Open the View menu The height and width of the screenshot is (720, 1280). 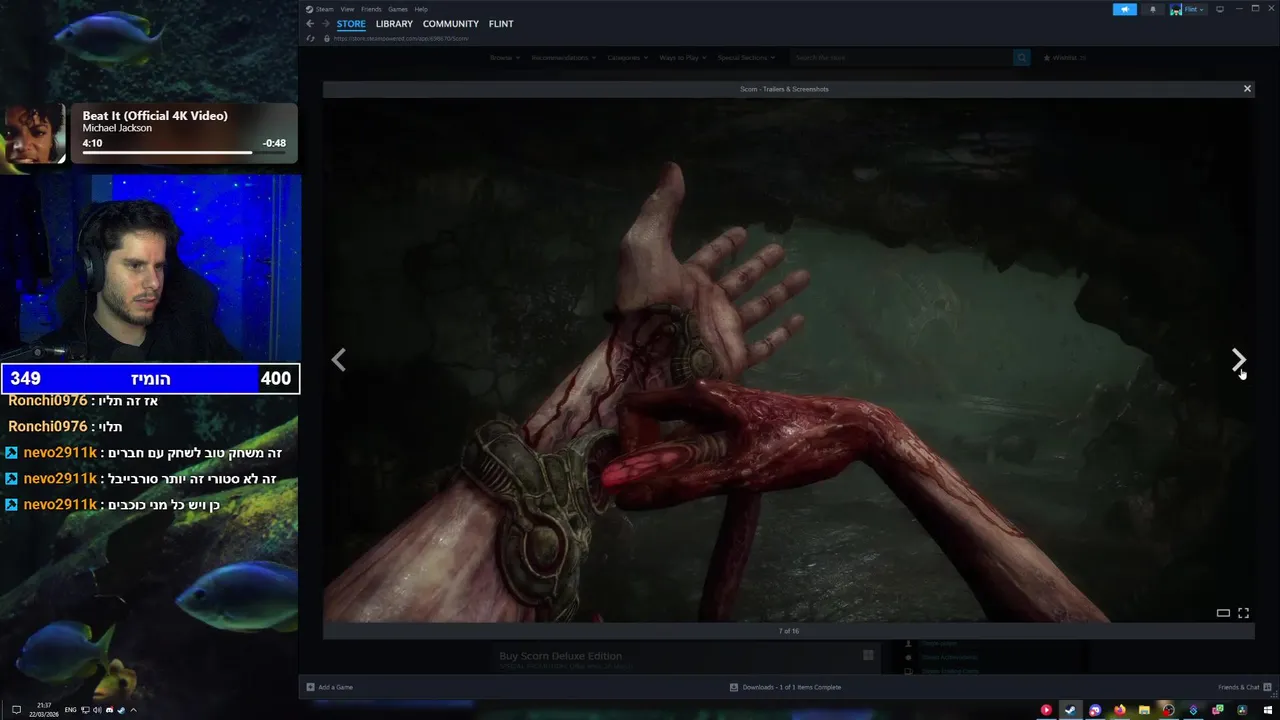pyautogui.click(x=347, y=9)
